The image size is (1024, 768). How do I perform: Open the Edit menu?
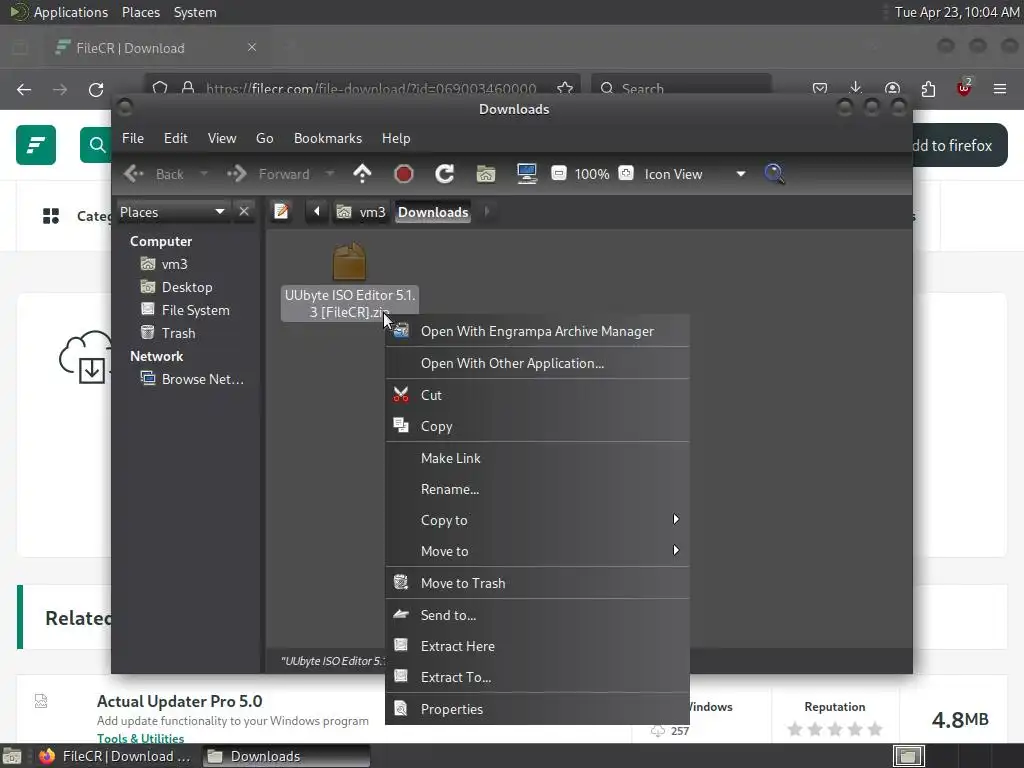pyautogui.click(x=176, y=138)
